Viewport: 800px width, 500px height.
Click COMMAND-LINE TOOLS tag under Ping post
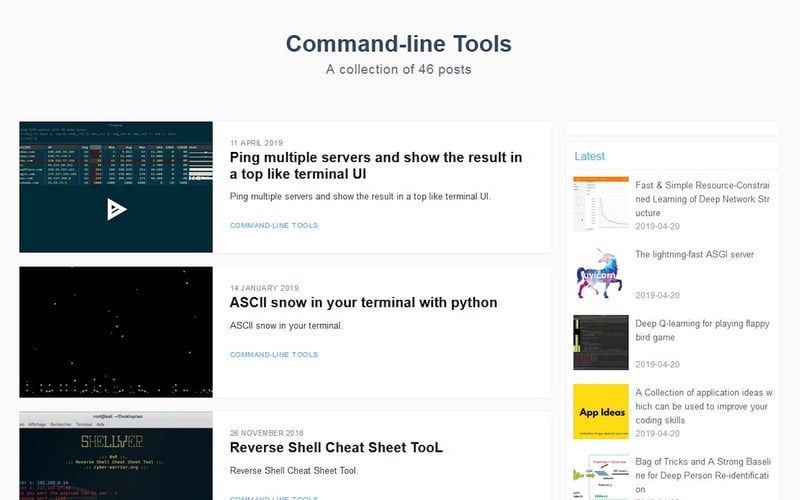click(x=274, y=225)
